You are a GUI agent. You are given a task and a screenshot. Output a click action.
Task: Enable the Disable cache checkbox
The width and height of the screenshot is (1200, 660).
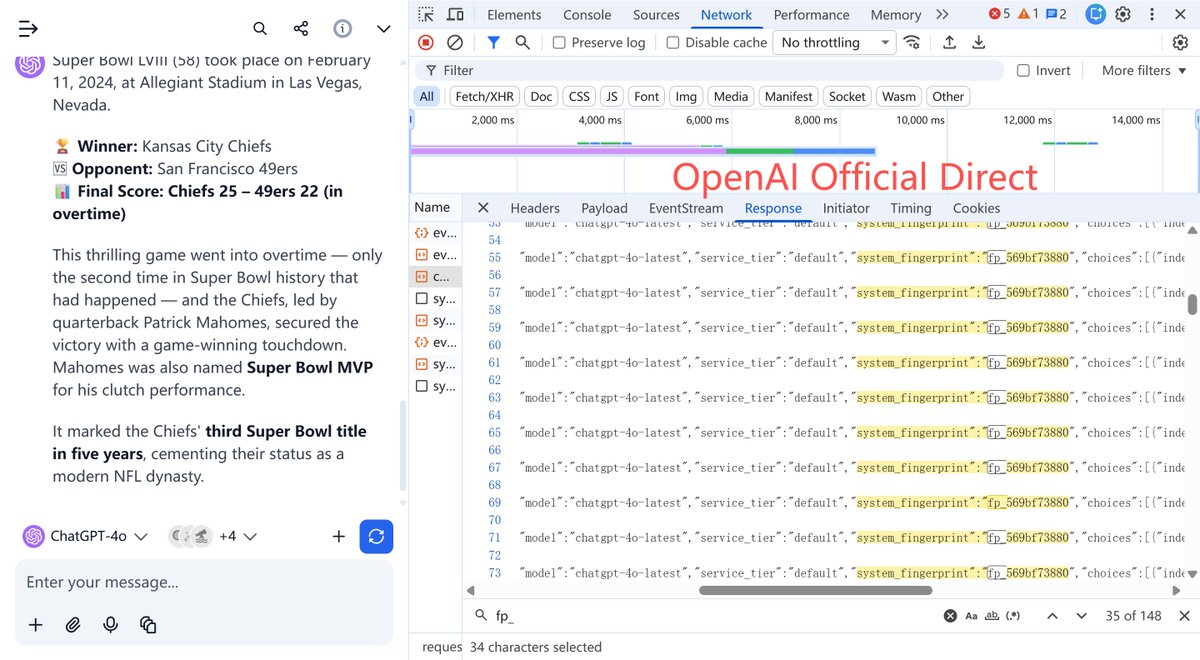672,42
